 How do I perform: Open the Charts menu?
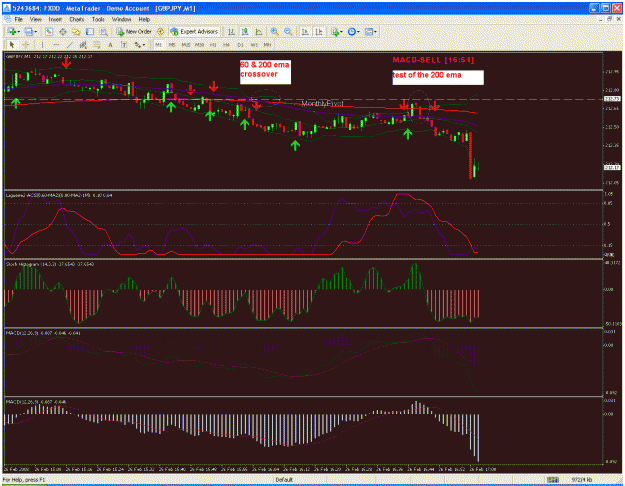(77, 19)
